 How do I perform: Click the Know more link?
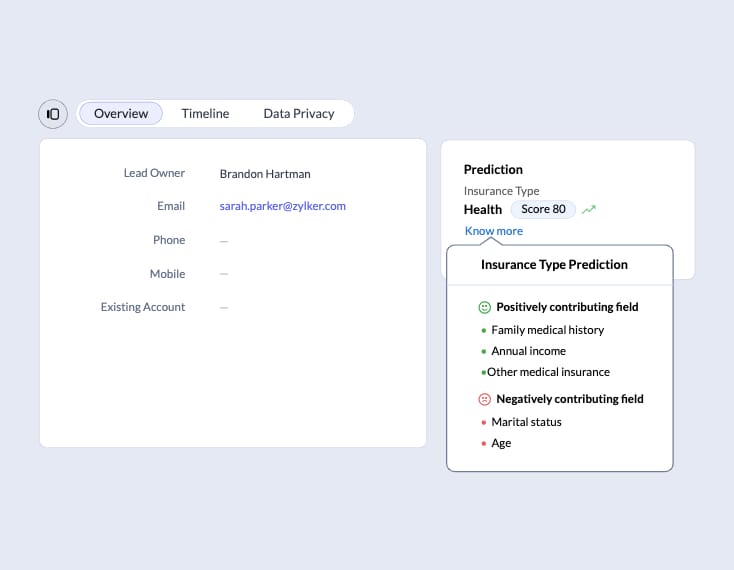[x=493, y=231]
